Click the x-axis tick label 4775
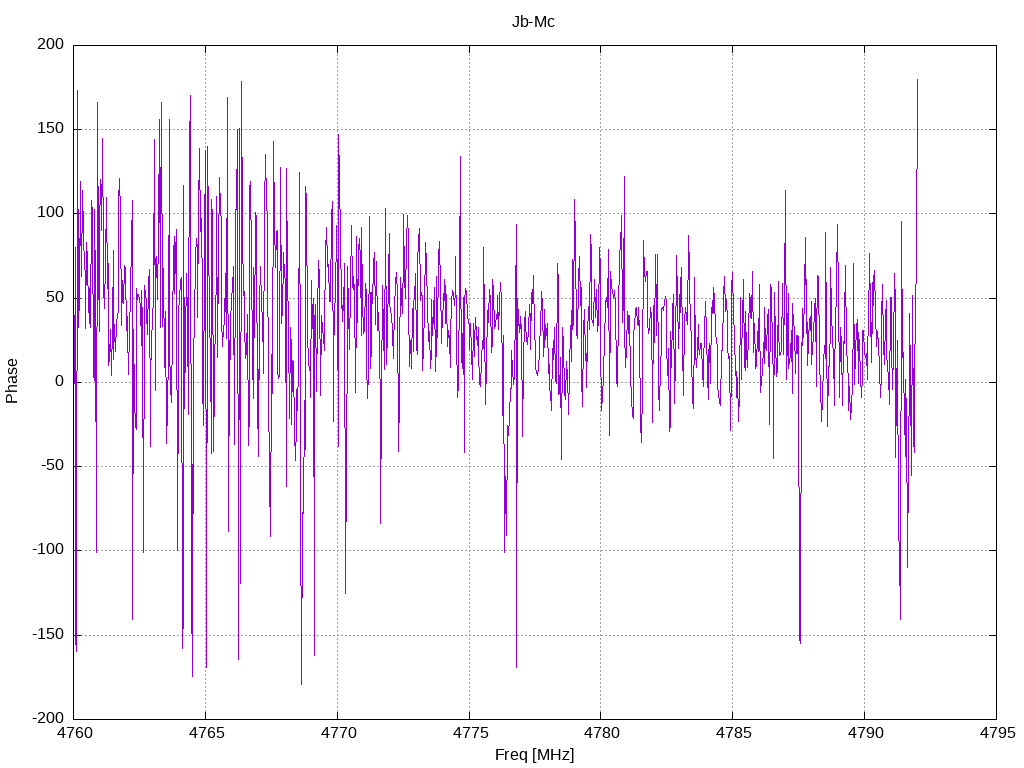The width and height of the screenshot is (1024, 768). (470, 733)
